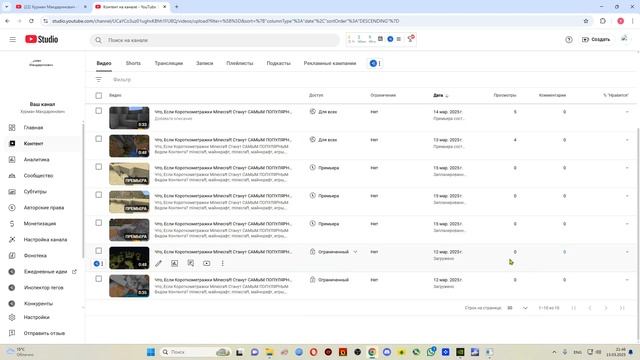Image resolution: width=640 pixels, height=360 pixels.
Task: Toggle the select-all videos checkbox in header
Action: [99, 96]
